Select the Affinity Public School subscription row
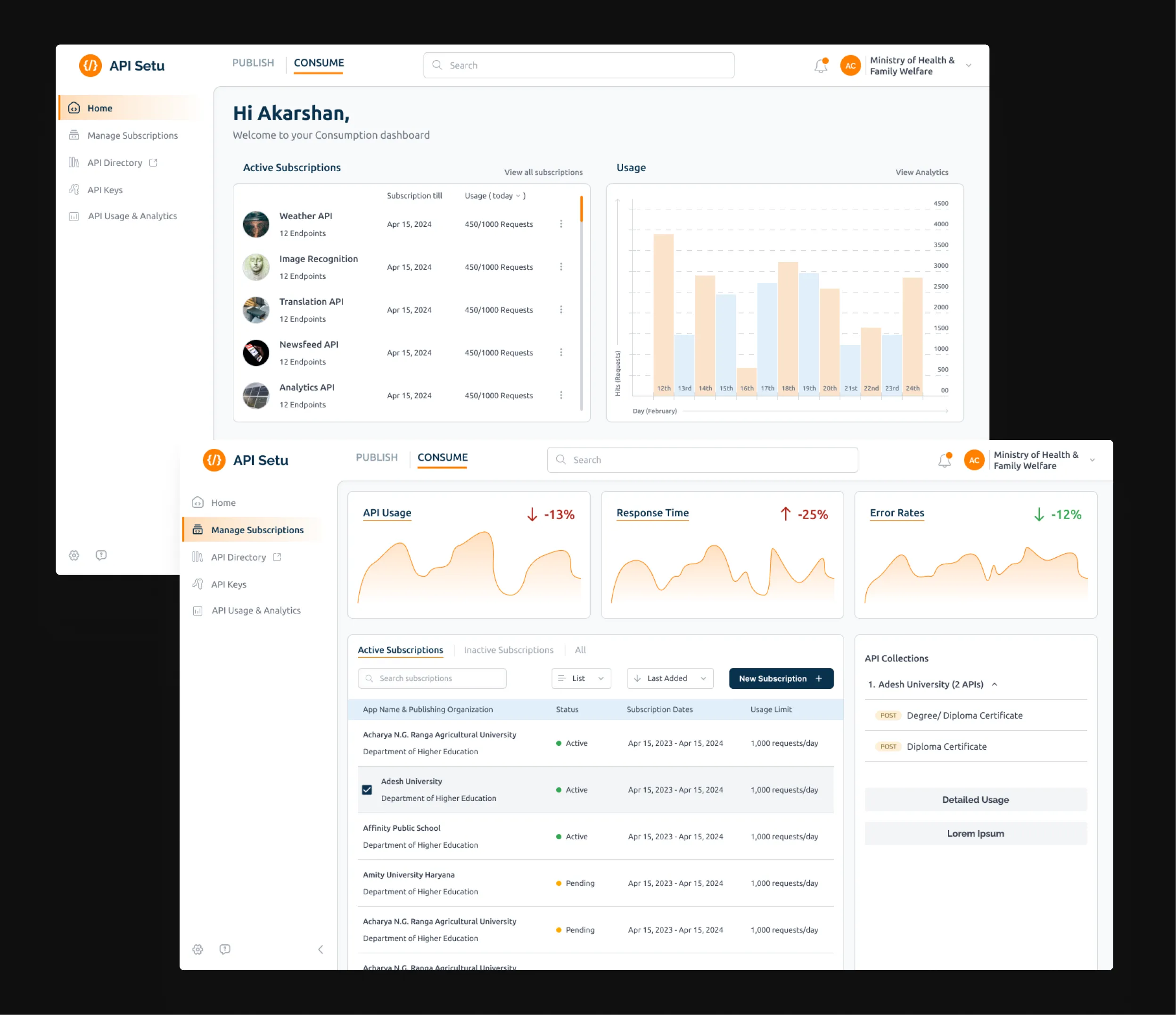This screenshot has width=1176, height=1015. point(595,836)
